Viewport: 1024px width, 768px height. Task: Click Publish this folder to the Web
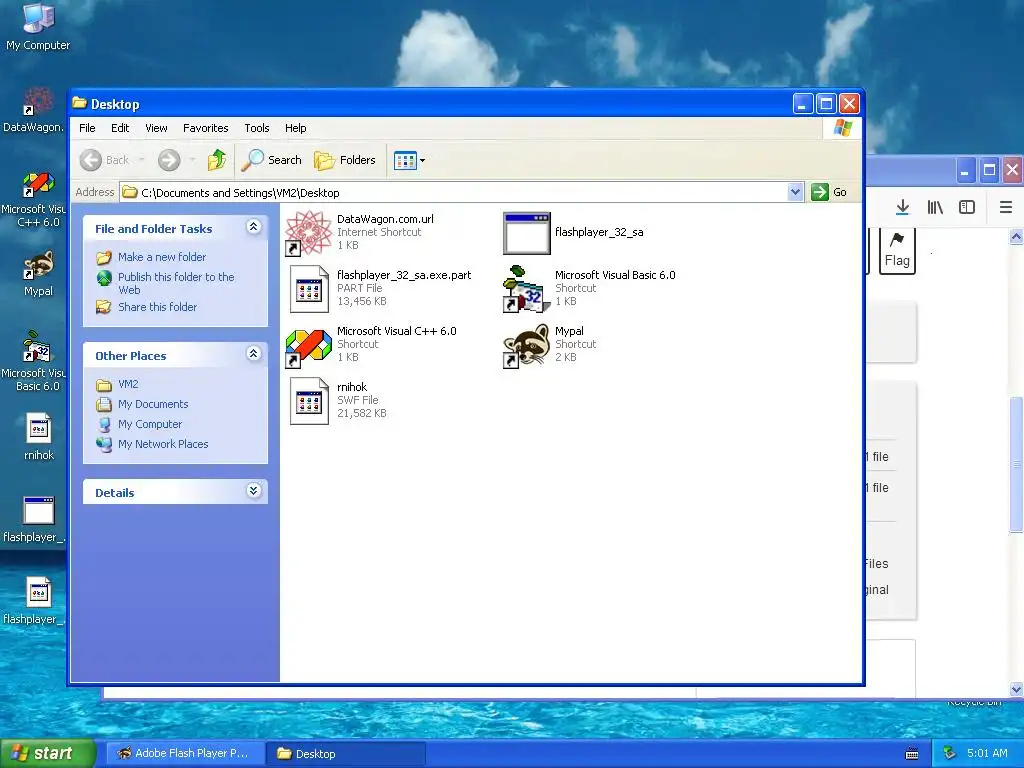pyautogui.click(x=176, y=283)
